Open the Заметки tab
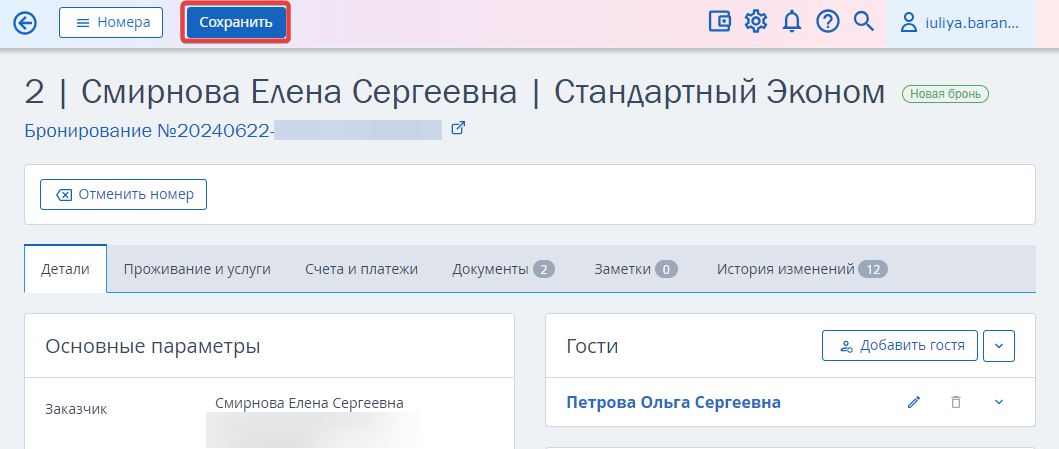This screenshot has height=449, width=1059. pyautogui.click(x=636, y=269)
